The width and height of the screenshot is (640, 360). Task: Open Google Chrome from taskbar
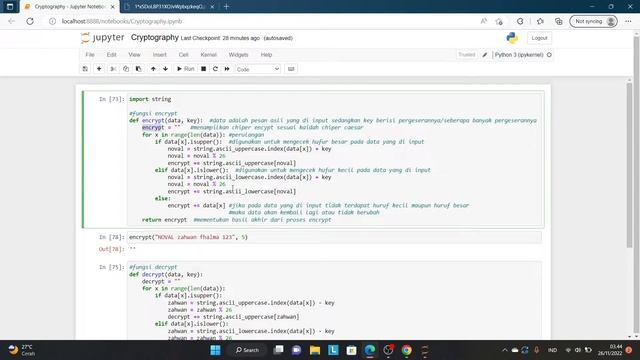tap(407, 350)
